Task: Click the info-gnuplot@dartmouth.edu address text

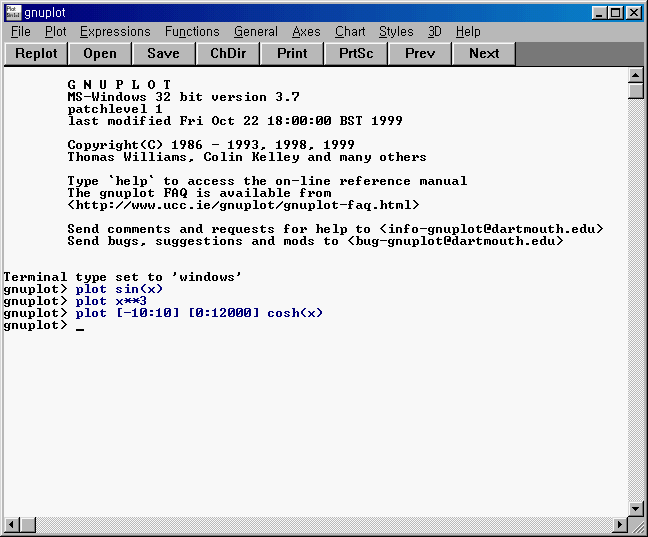Action: [x=491, y=229]
